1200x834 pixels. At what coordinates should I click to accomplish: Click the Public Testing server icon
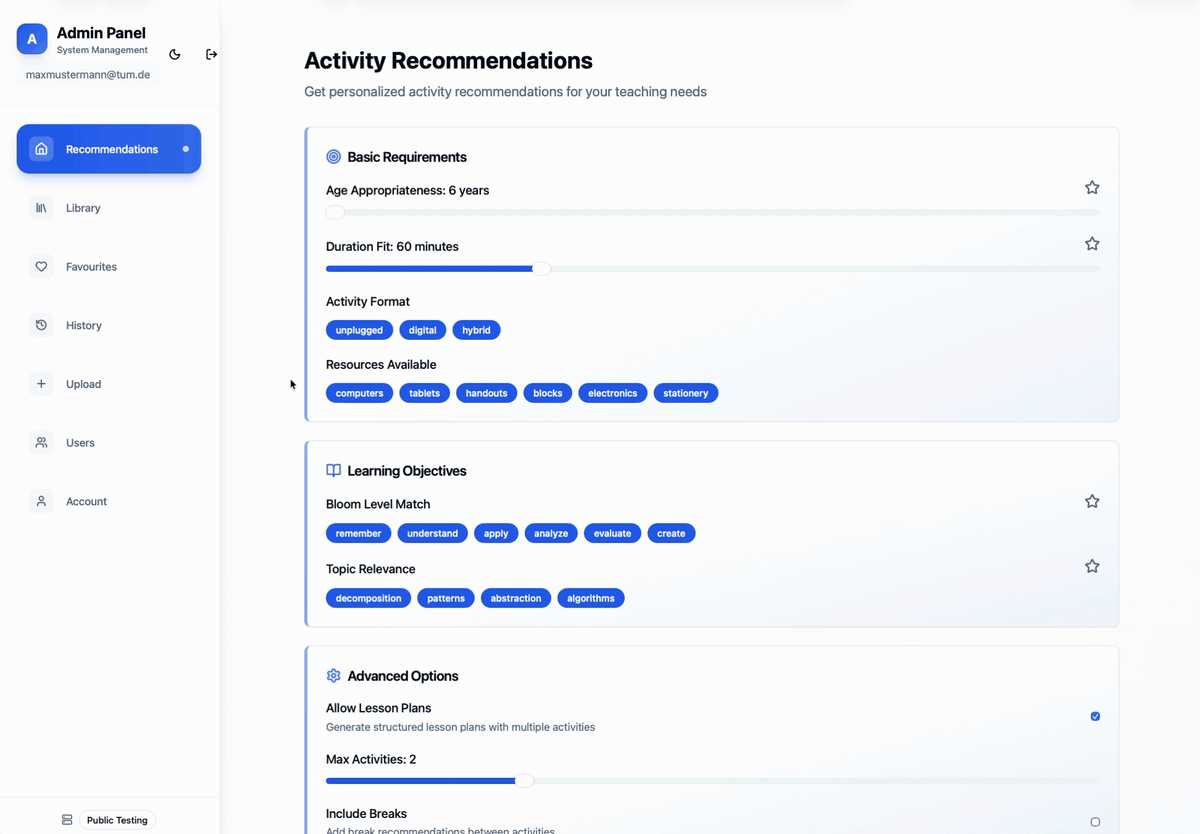[67, 820]
